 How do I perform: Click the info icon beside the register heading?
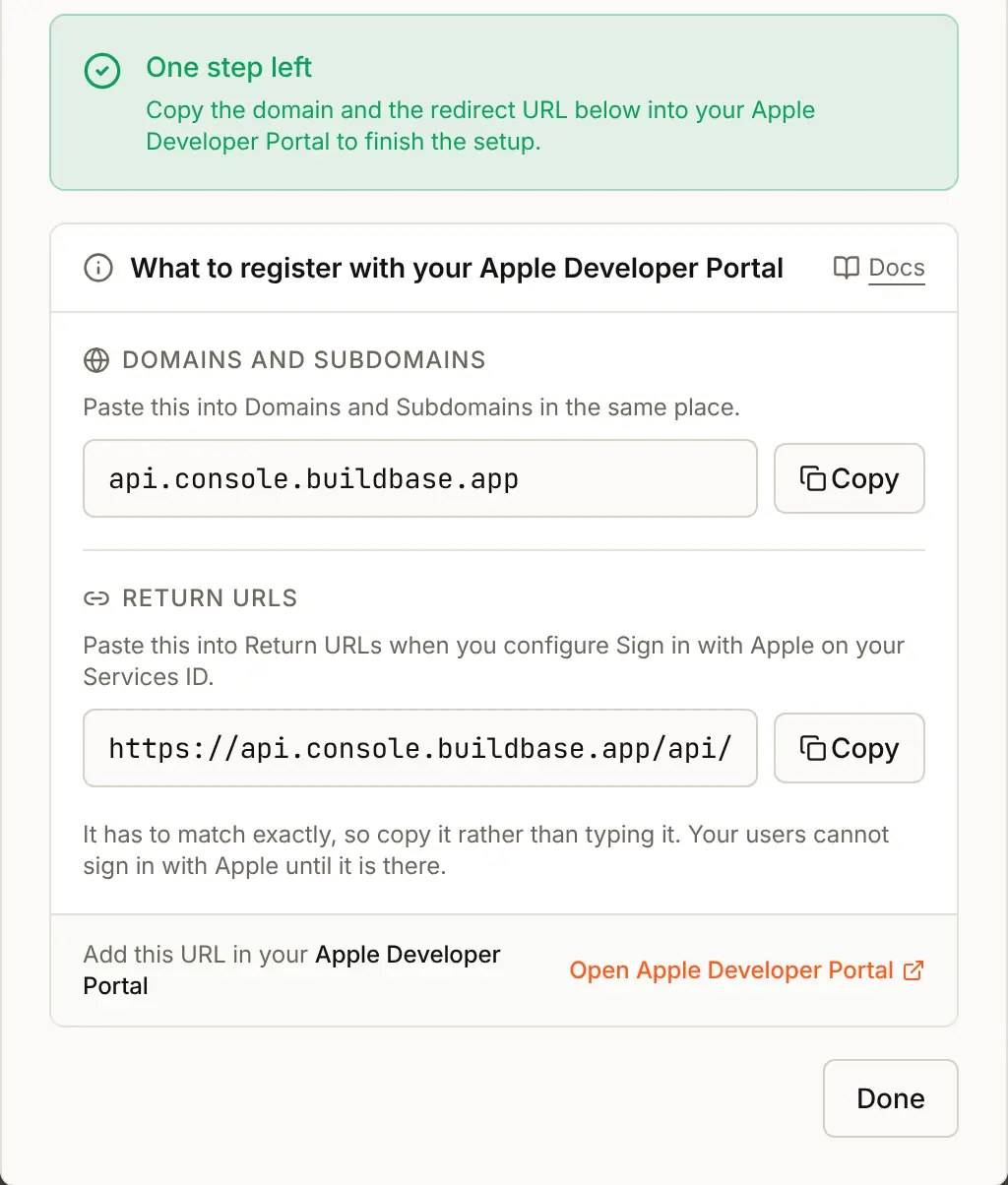click(x=98, y=268)
